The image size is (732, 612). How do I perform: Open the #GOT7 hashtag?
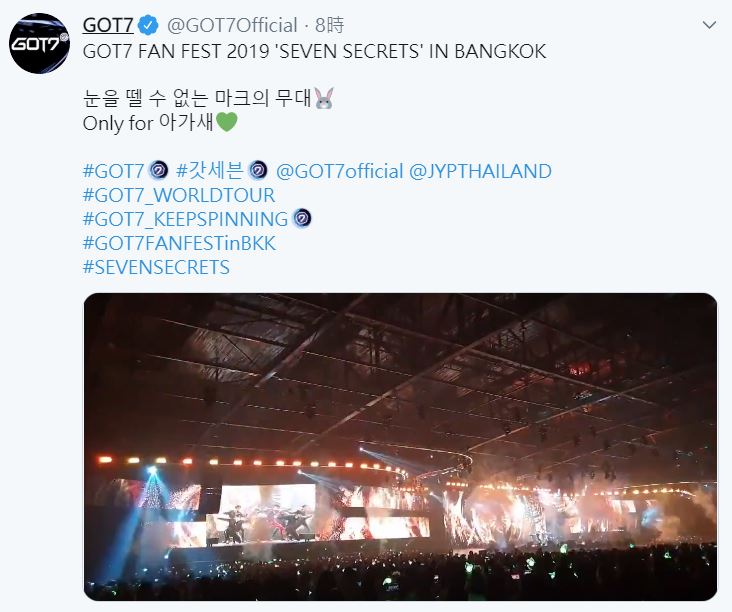click(x=113, y=171)
